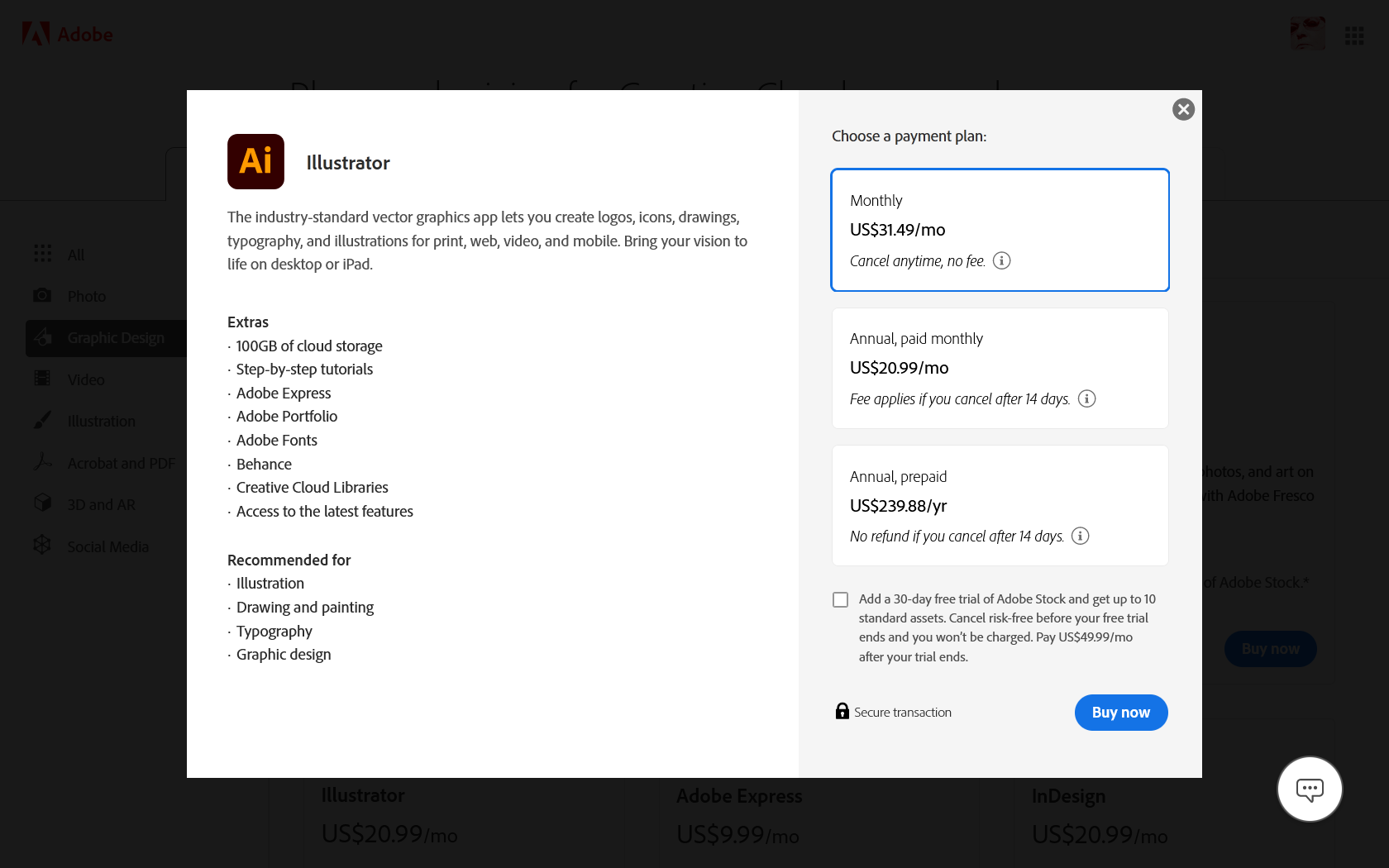
Task: Select the 3D and AR category
Action: 42,503
